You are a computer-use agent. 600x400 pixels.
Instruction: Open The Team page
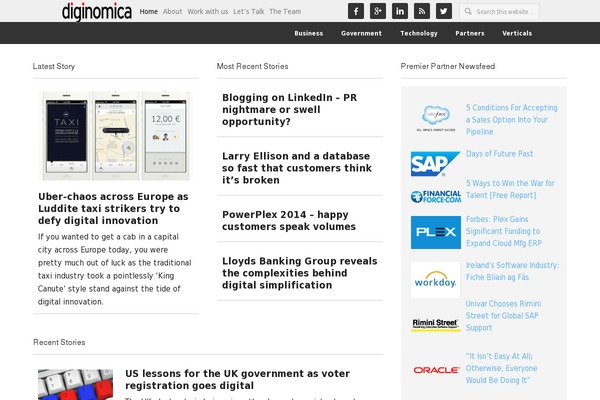pyautogui.click(x=285, y=11)
